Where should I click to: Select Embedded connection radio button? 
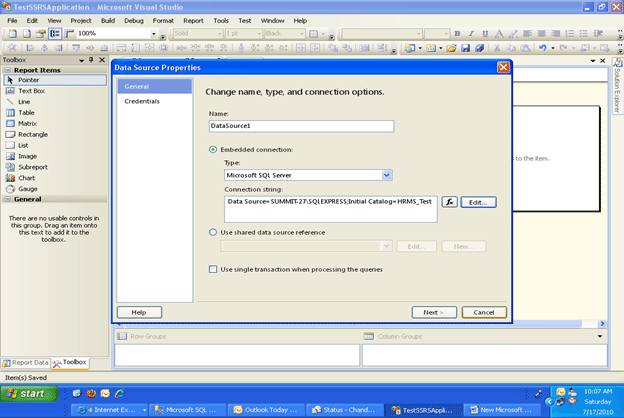pos(213,150)
